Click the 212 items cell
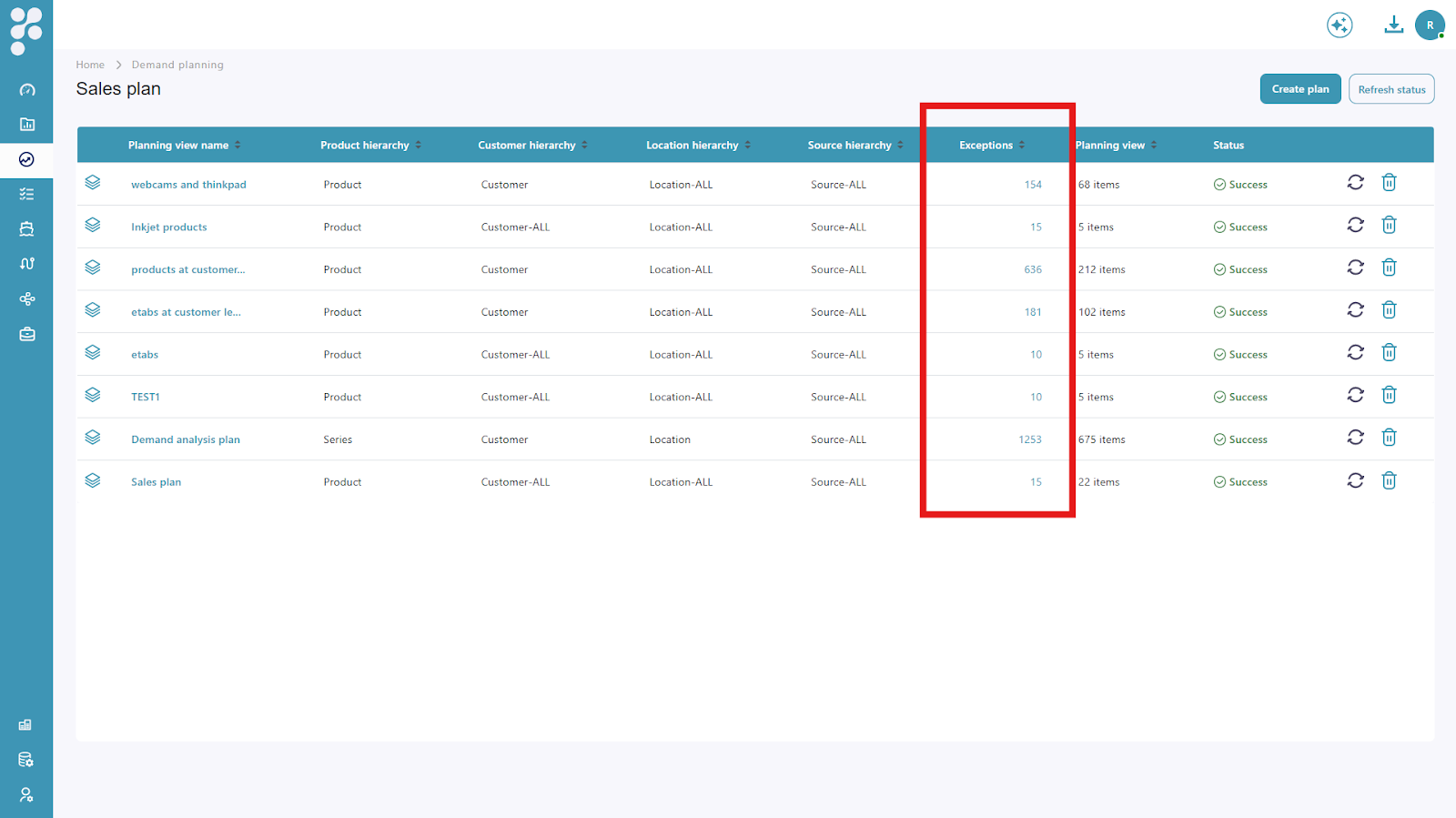Viewport: 1456px width, 818px height. tap(1101, 269)
